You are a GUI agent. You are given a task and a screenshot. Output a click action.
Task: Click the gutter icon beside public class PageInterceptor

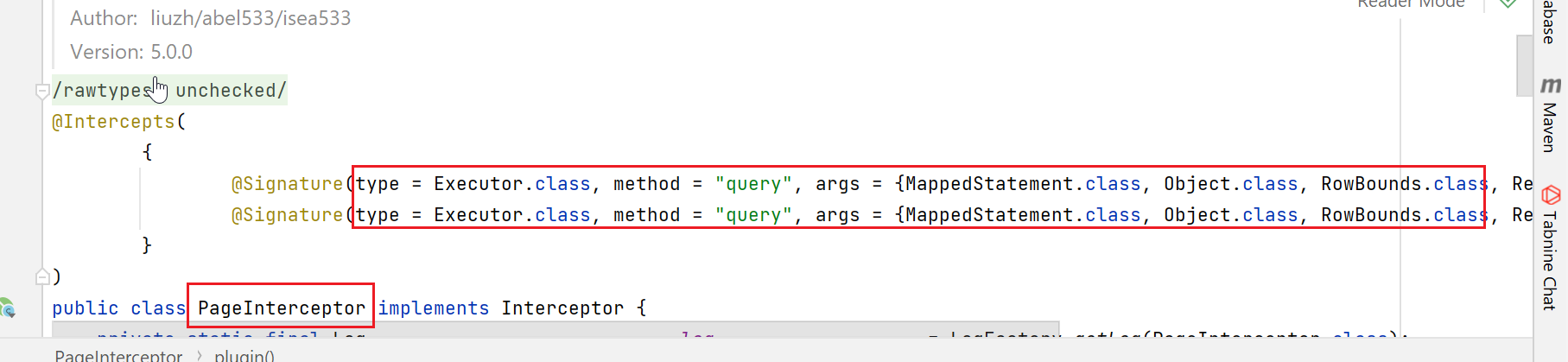(7, 308)
